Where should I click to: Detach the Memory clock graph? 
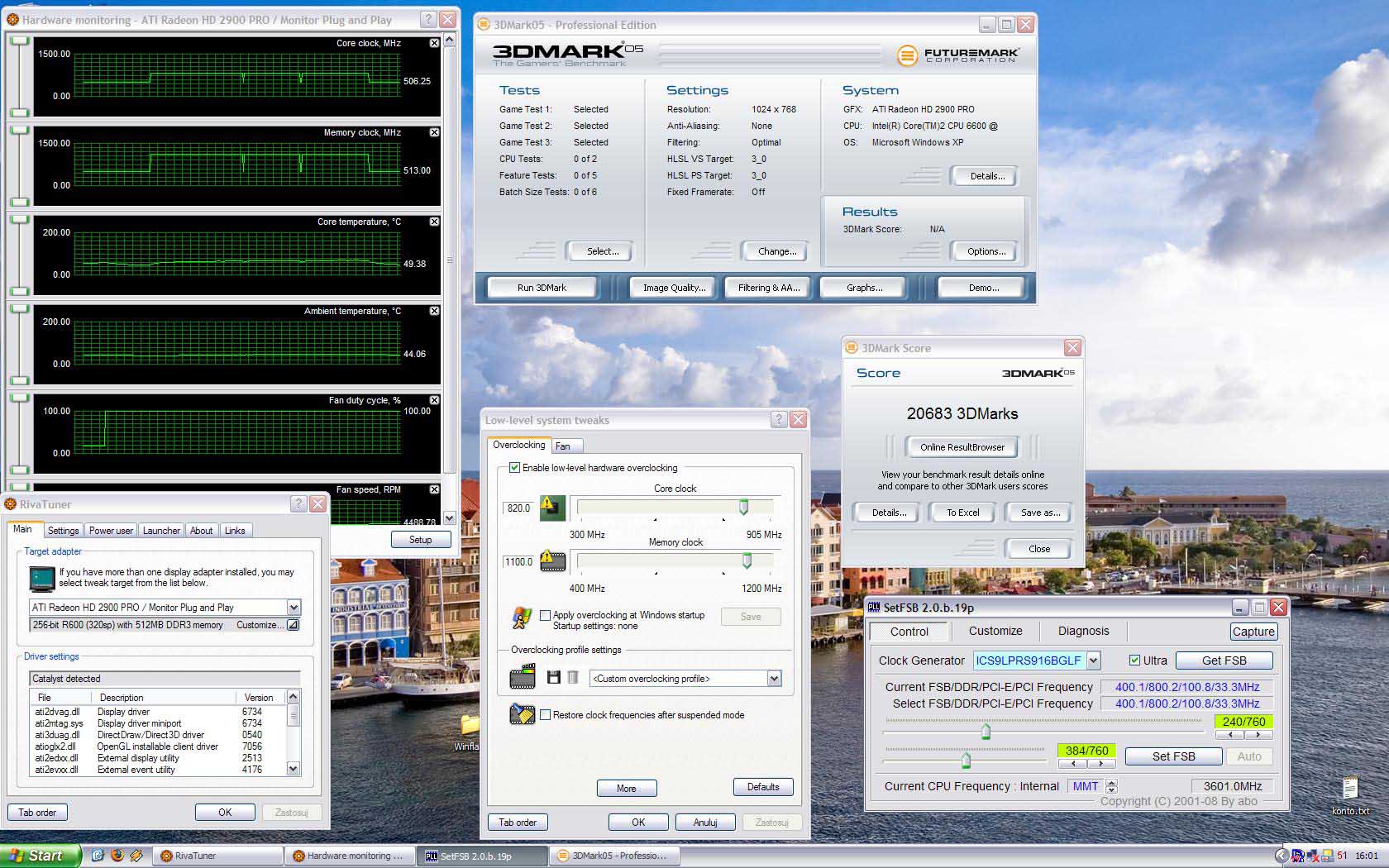435,132
